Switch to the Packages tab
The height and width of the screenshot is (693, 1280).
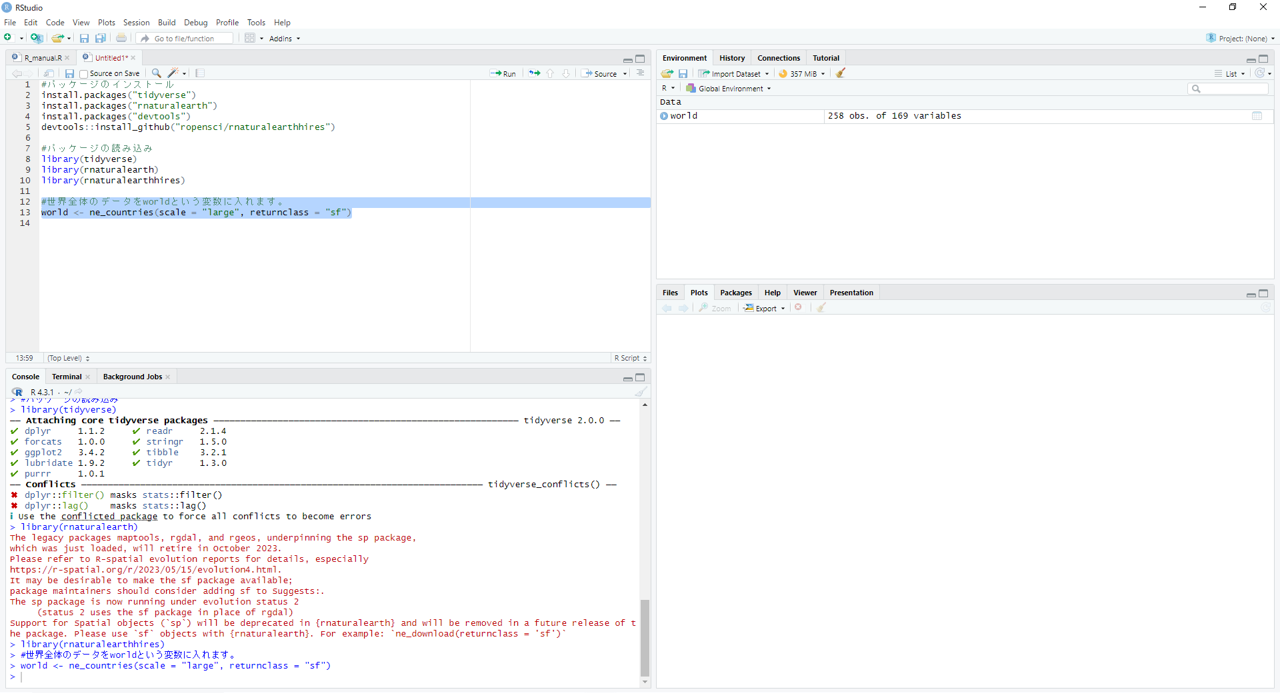[735, 293]
